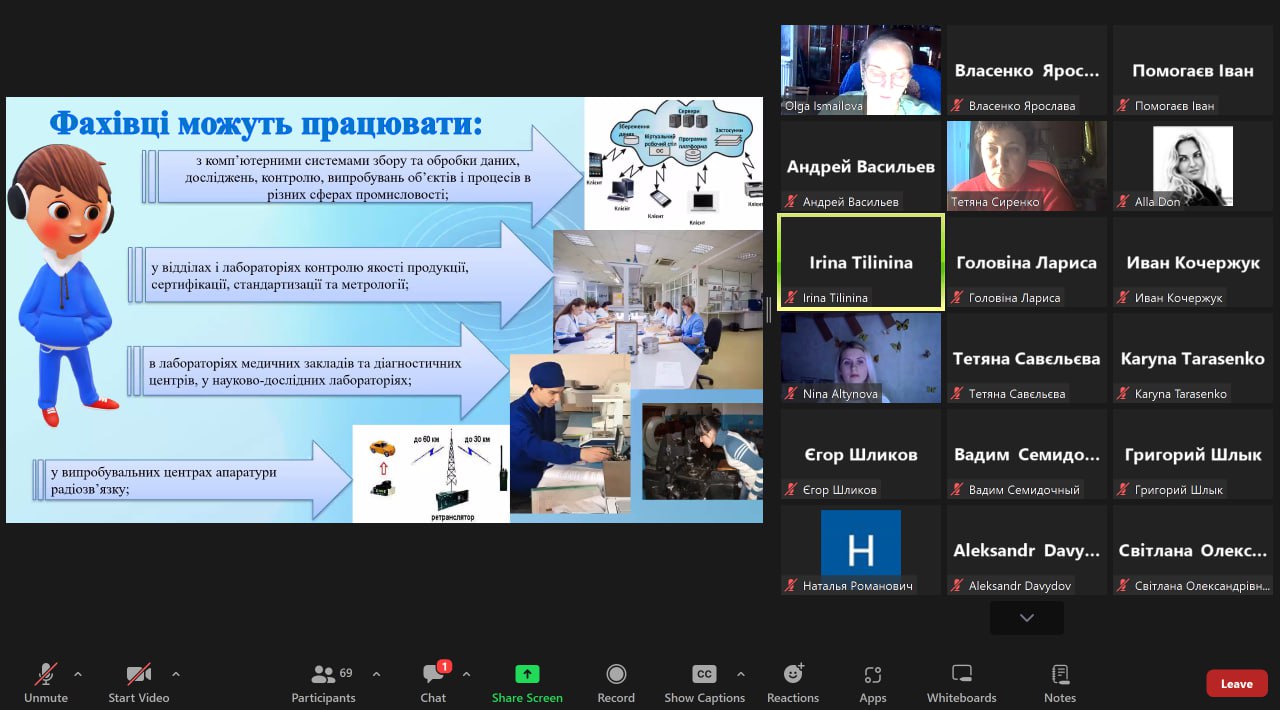Viewport: 1280px width, 710px height.
Task: Select the Світлана Олександрівна participant tile
Action: click(x=1193, y=550)
